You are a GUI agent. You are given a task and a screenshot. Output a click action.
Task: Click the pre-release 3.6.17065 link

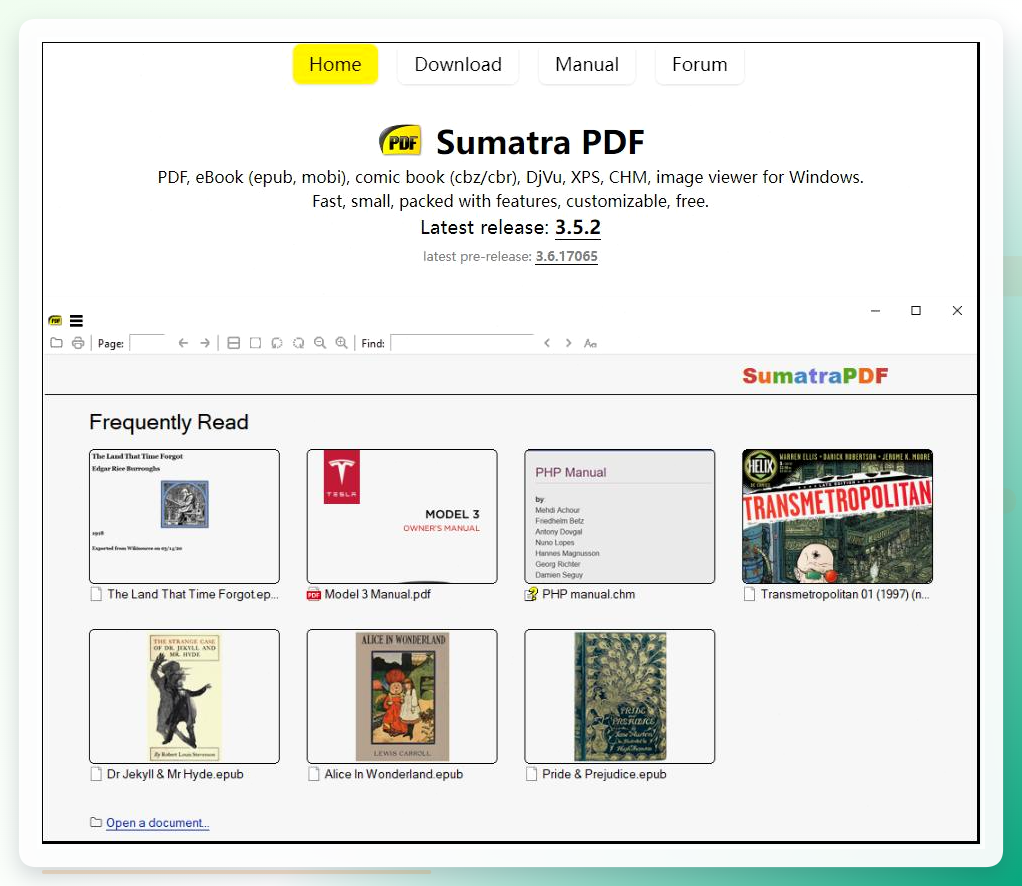pos(566,256)
